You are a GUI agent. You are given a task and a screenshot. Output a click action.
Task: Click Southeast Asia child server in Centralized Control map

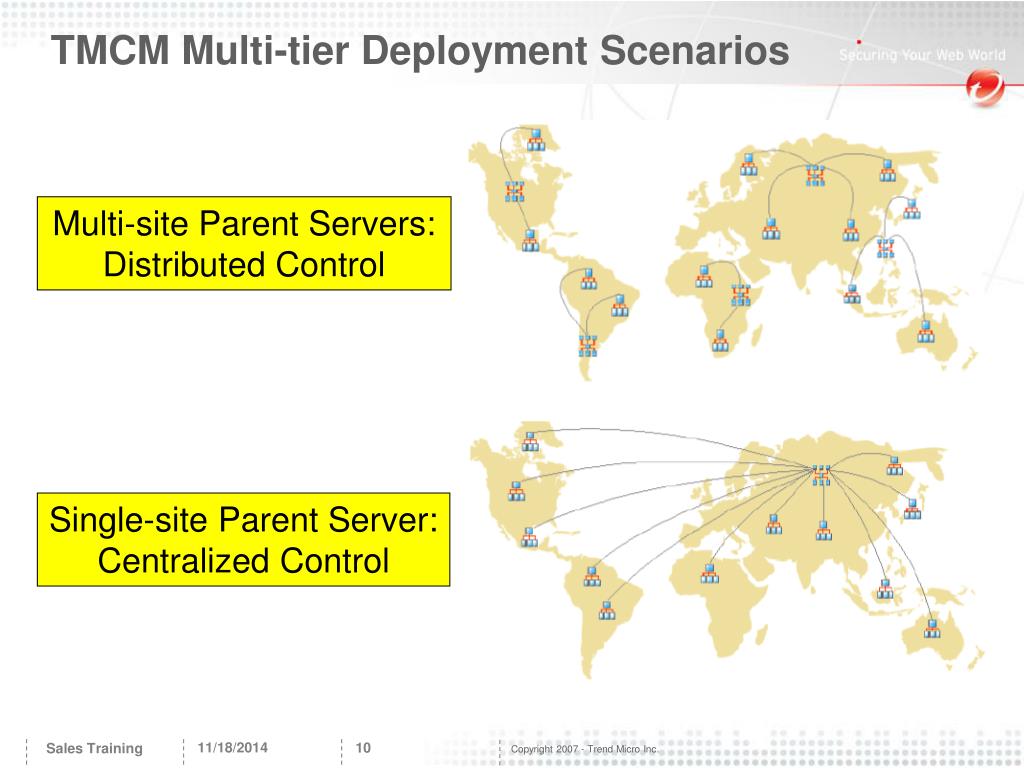(885, 589)
